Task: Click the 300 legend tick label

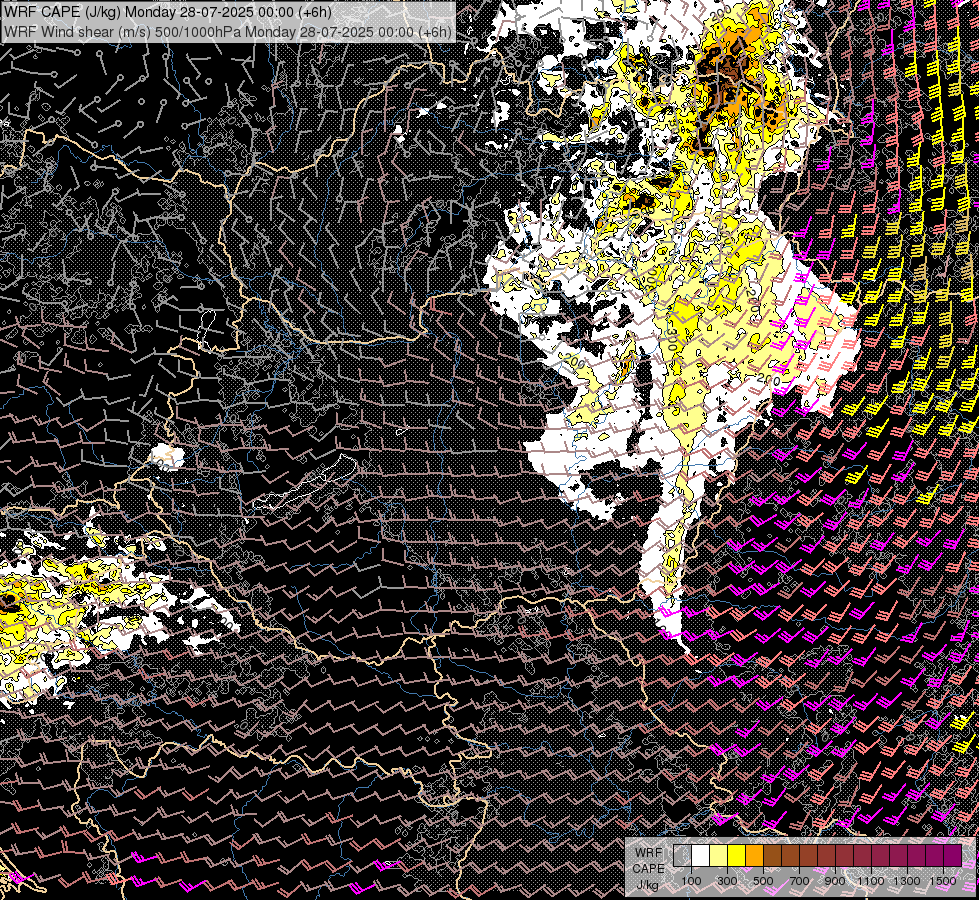Action: [x=727, y=881]
